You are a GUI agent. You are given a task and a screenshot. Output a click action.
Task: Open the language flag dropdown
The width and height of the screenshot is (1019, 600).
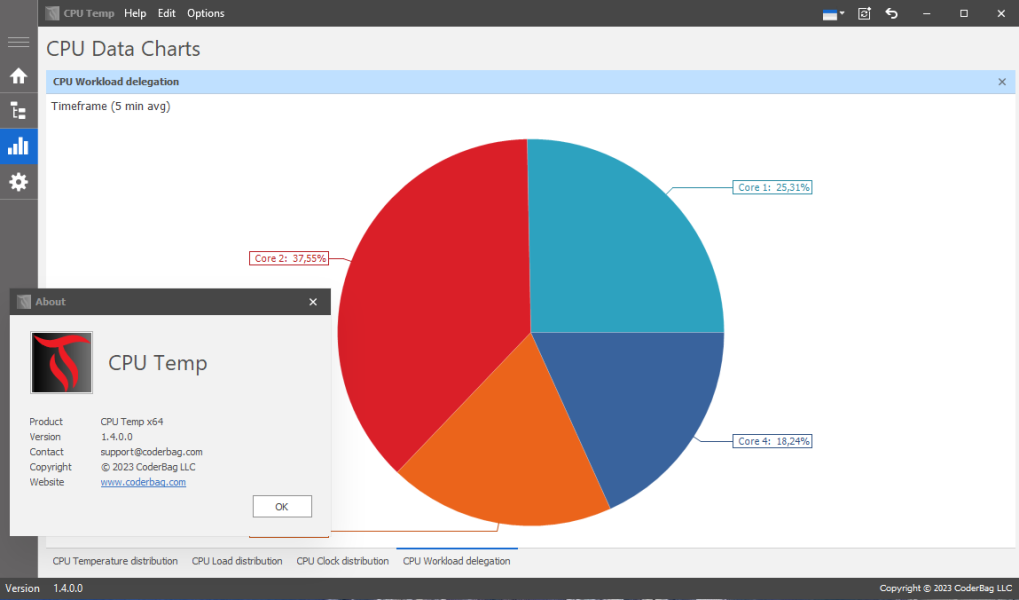point(833,14)
